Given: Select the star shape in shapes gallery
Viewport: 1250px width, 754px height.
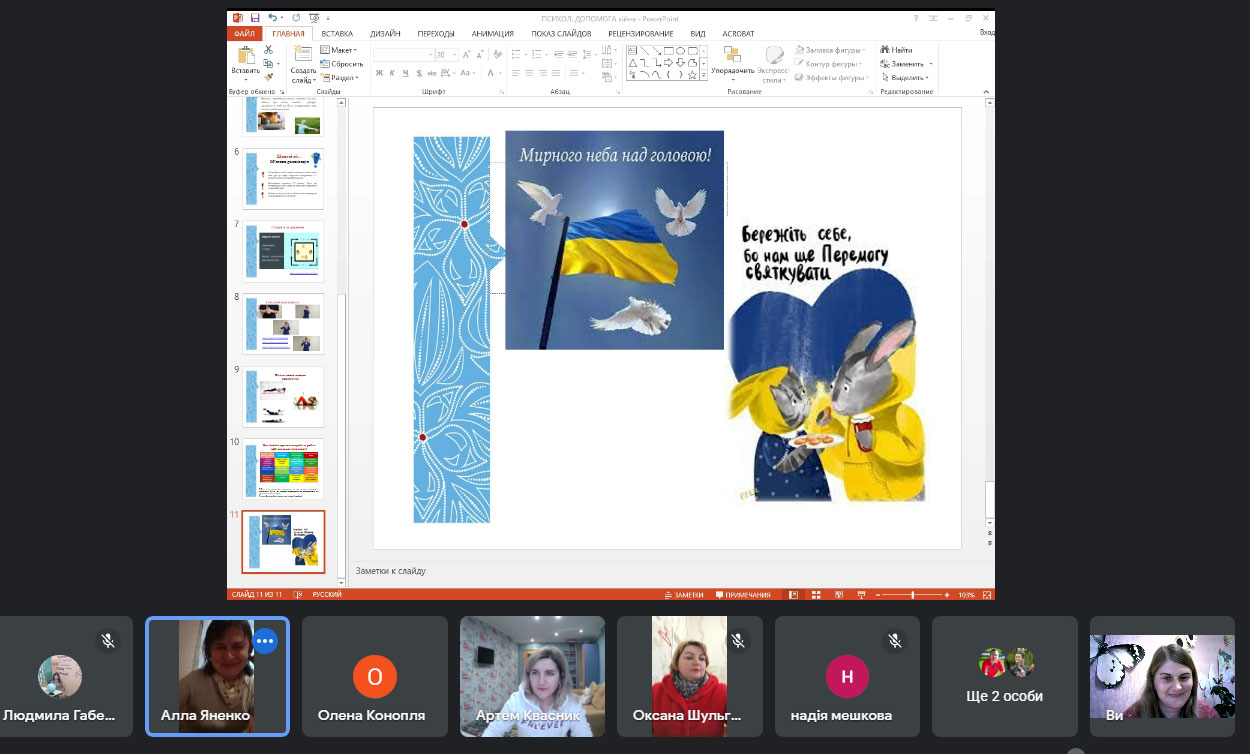Looking at the screenshot, I should point(691,73).
